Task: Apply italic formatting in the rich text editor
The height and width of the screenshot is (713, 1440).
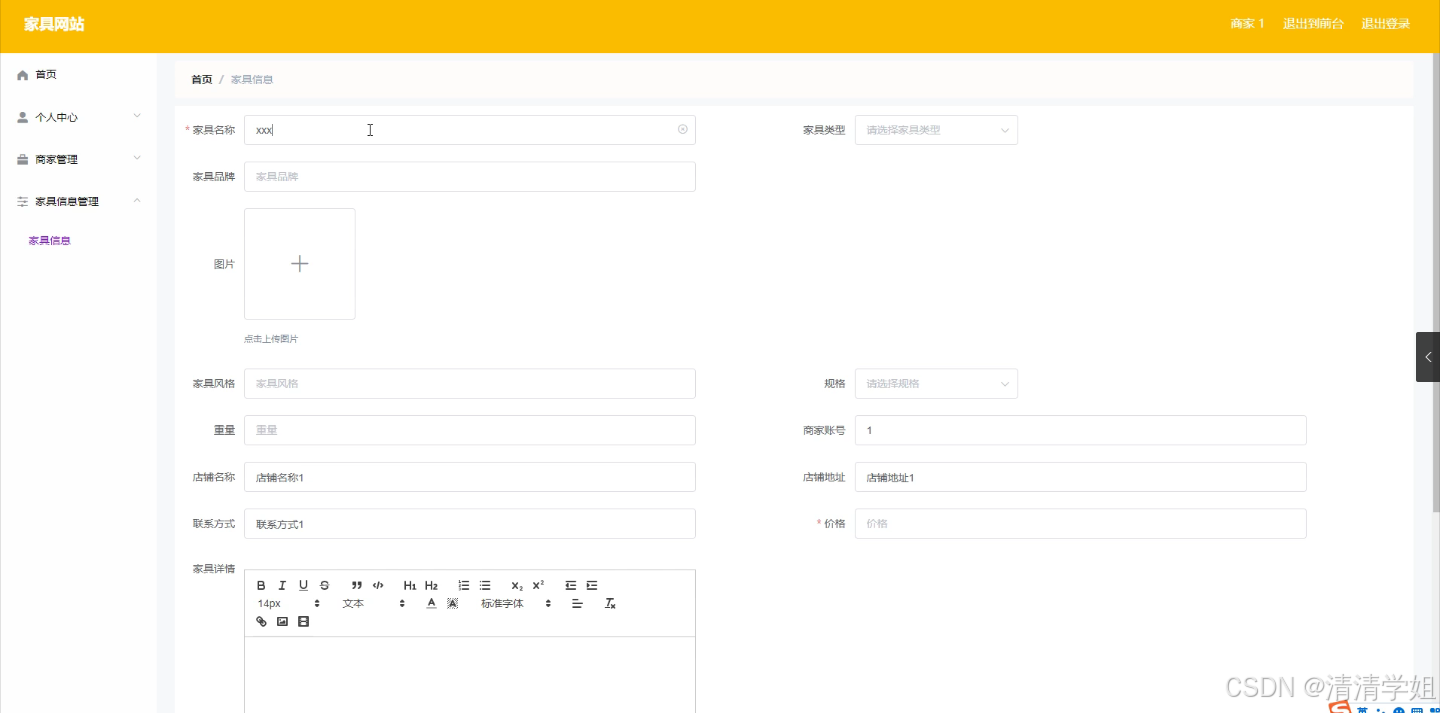Action: [281, 586]
